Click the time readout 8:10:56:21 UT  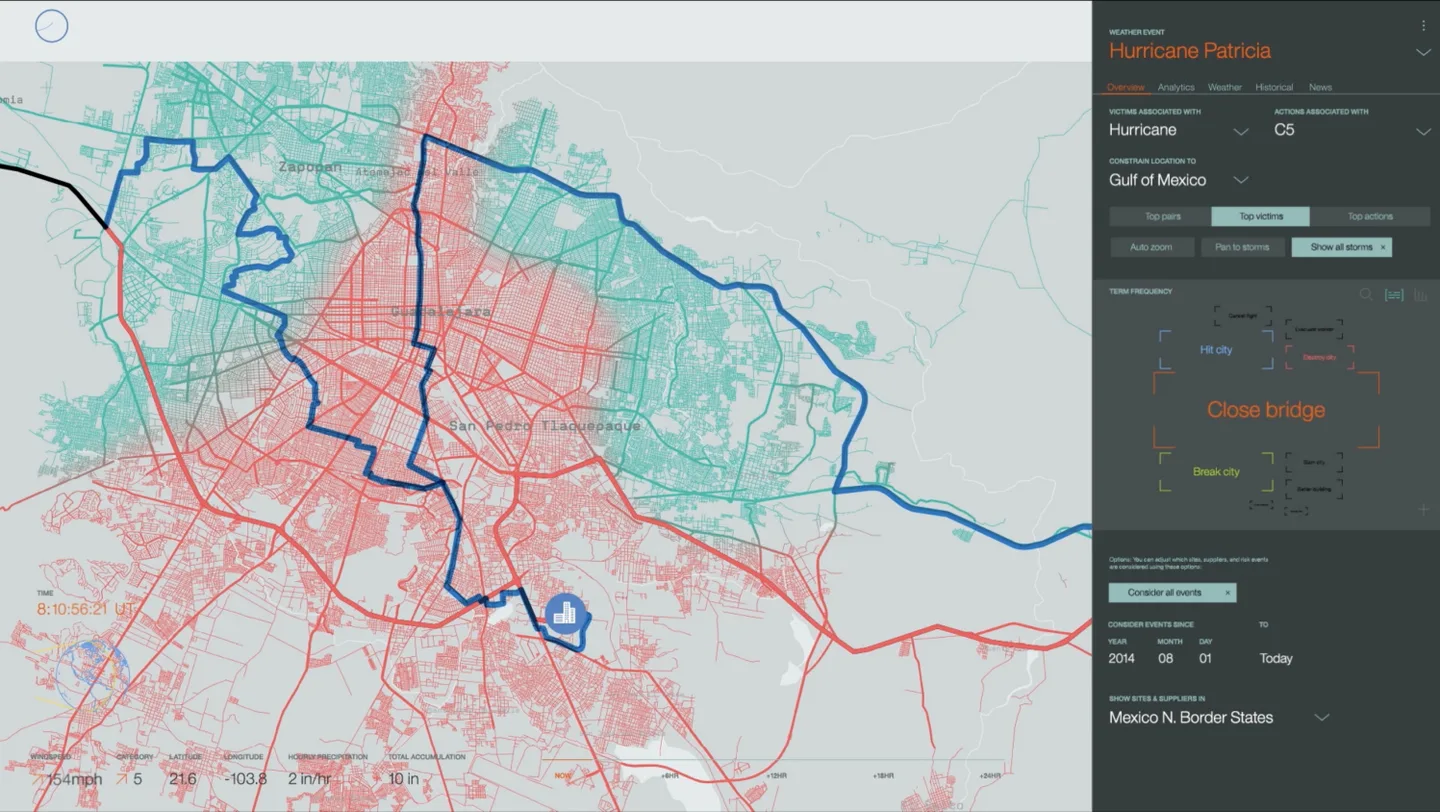86,609
